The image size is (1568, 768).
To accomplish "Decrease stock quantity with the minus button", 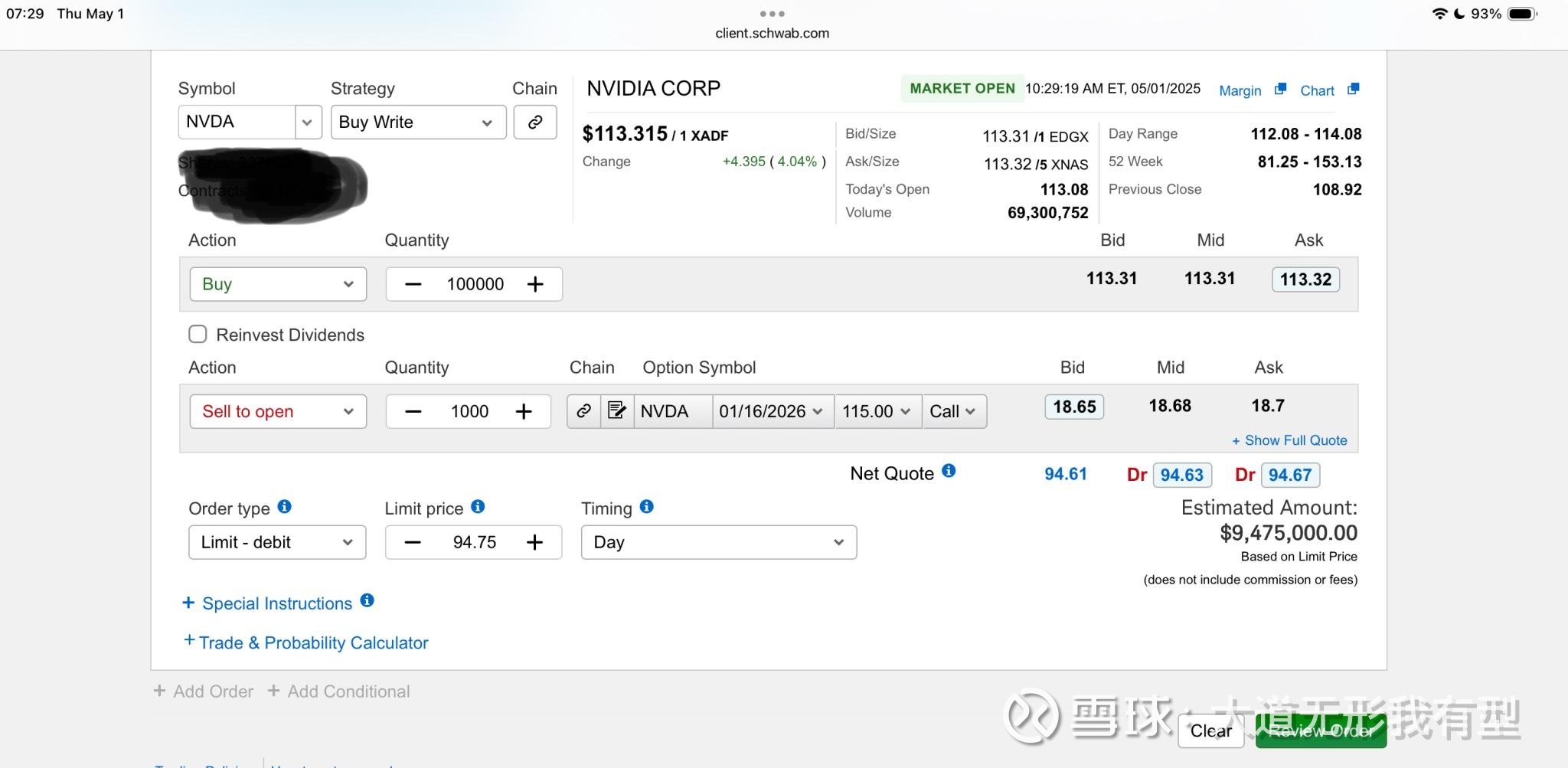I will point(413,284).
